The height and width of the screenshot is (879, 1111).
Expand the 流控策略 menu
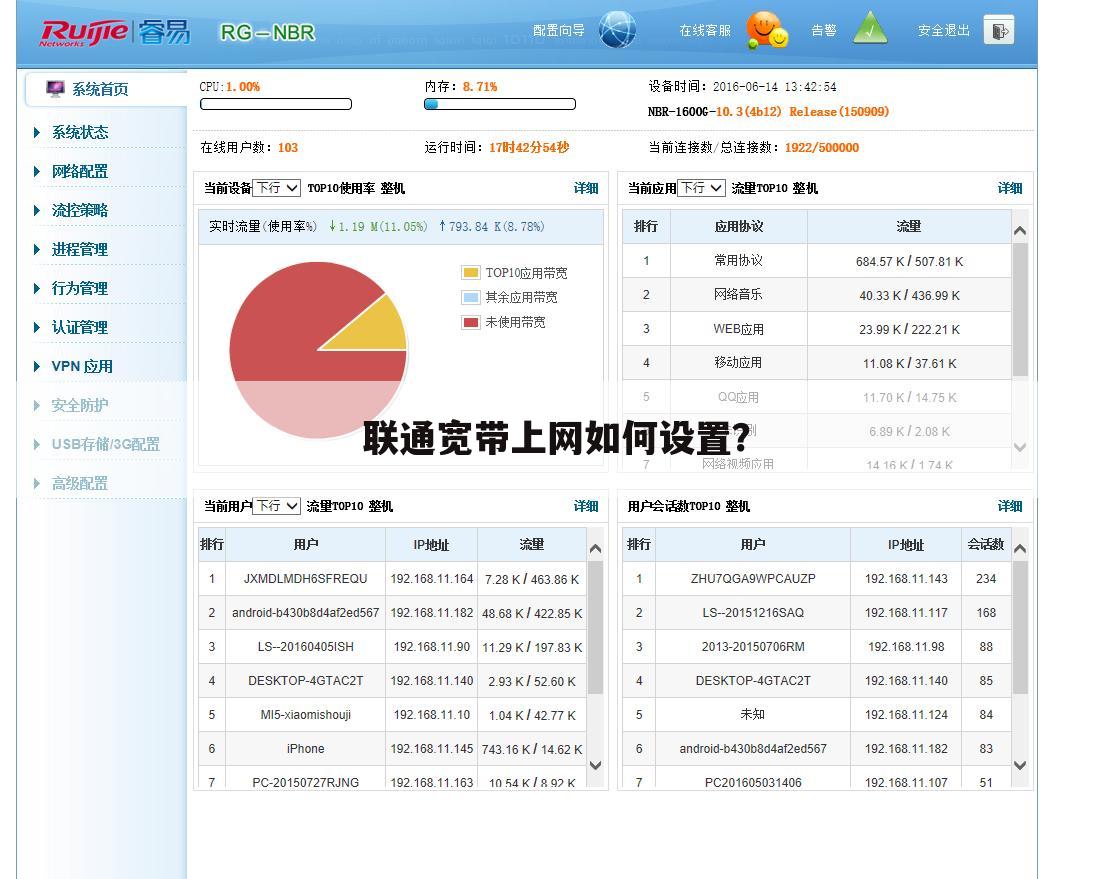(x=80, y=210)
